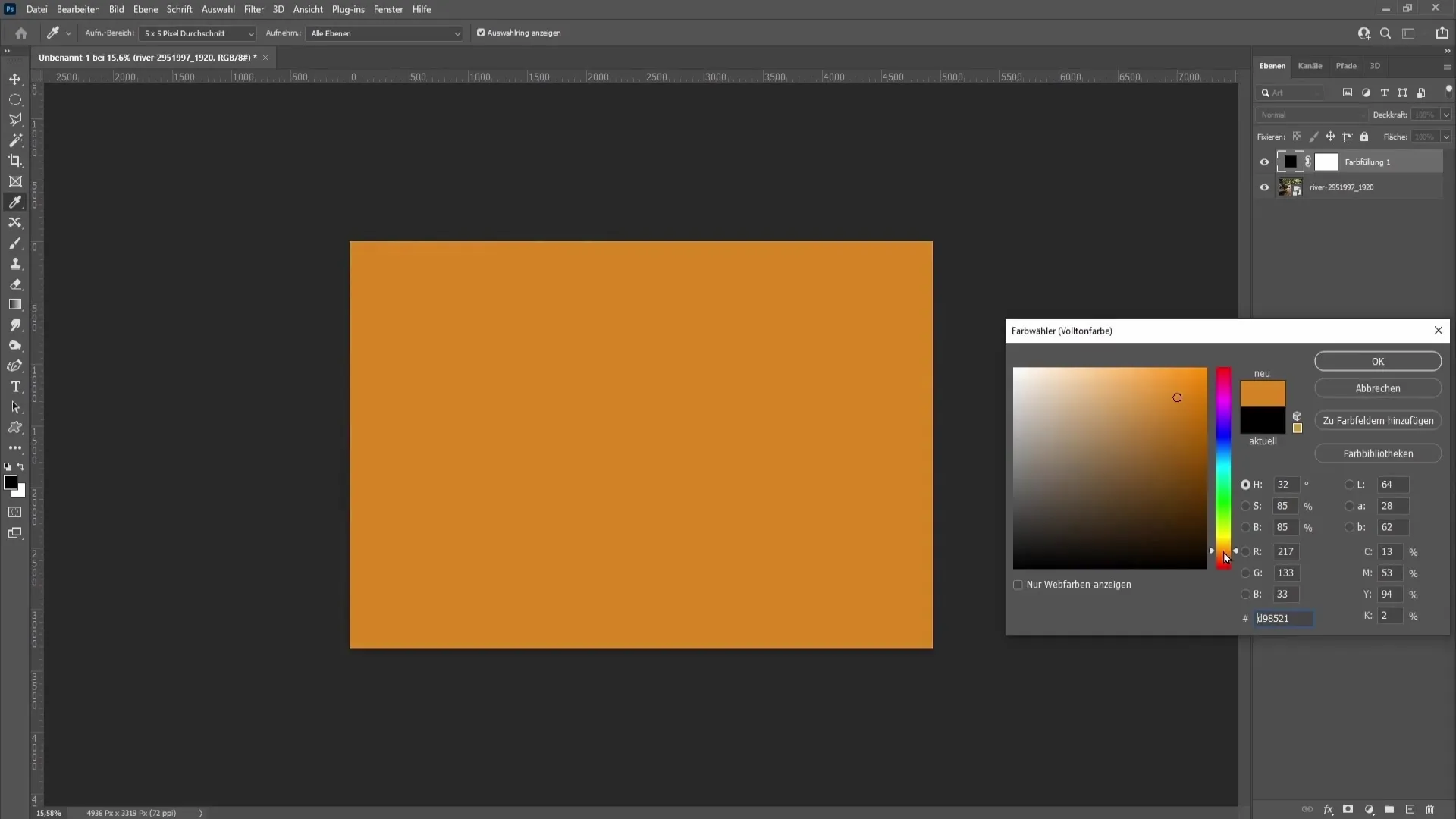Click the hex color input field
The height and width of the screenshot is (819, 1456).
click(x=1285, y=618)
